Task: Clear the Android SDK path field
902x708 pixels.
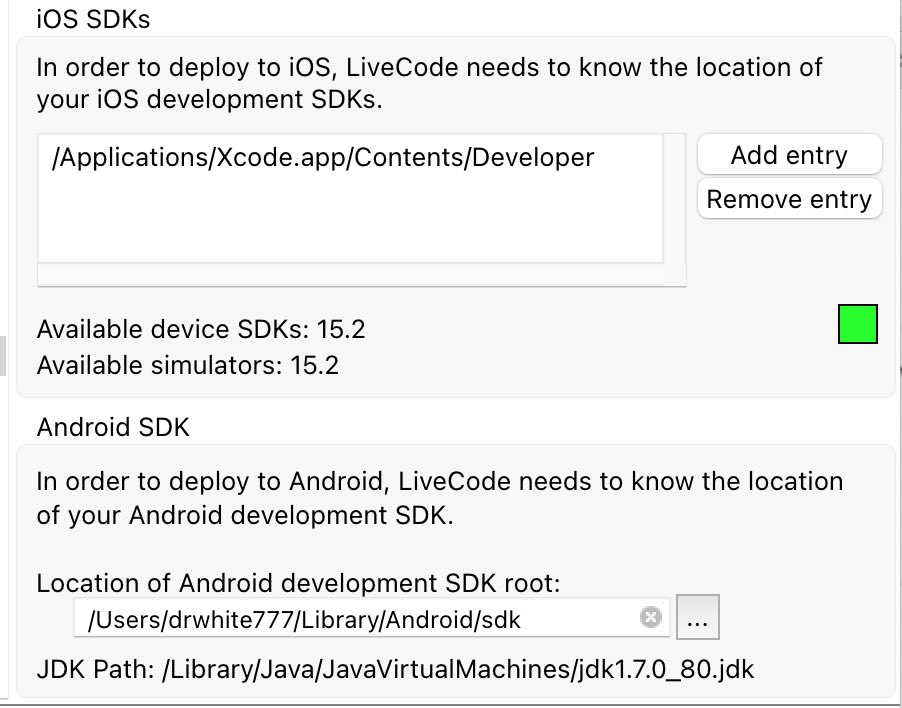Action: pyautogui.click(x=650, y=618)
